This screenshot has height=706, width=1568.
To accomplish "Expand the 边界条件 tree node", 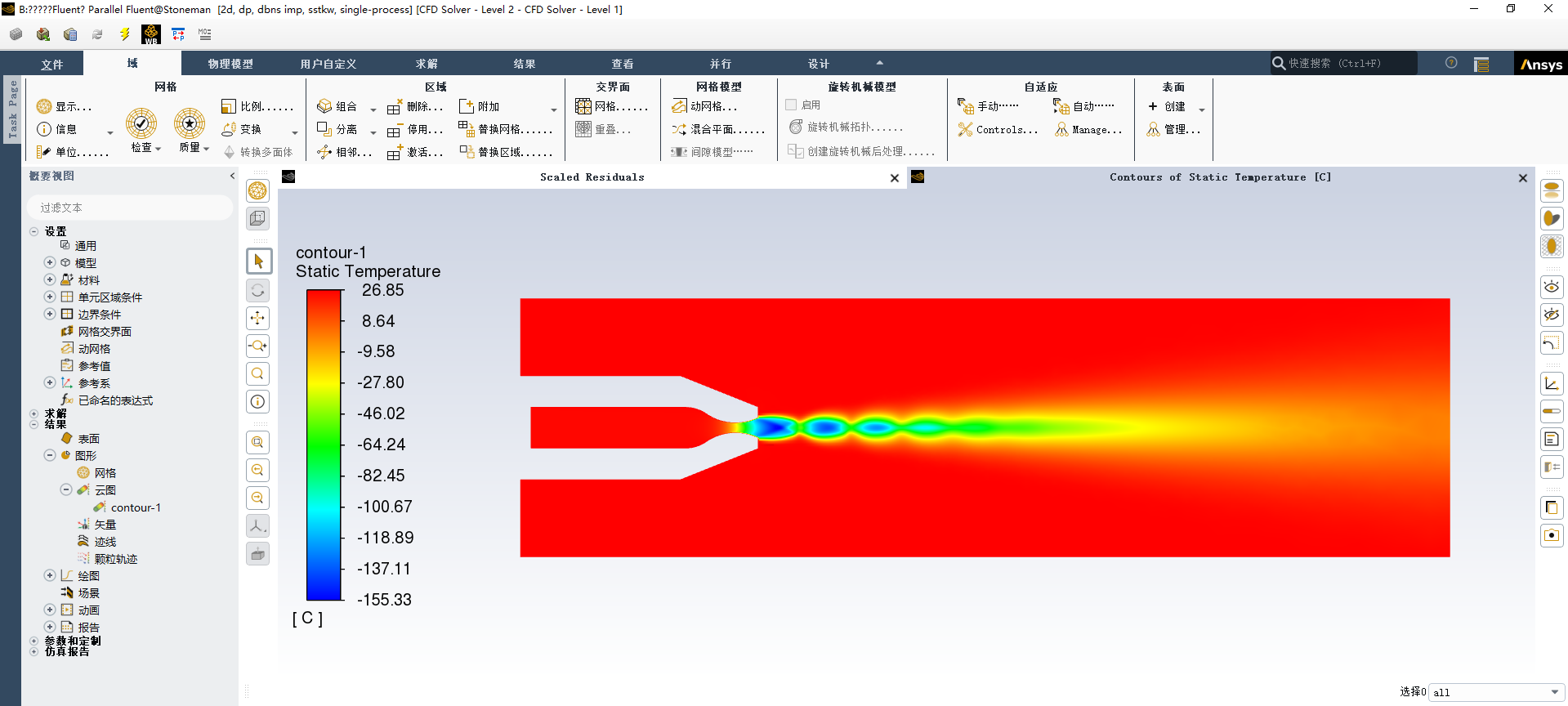I will click(50, 314).
